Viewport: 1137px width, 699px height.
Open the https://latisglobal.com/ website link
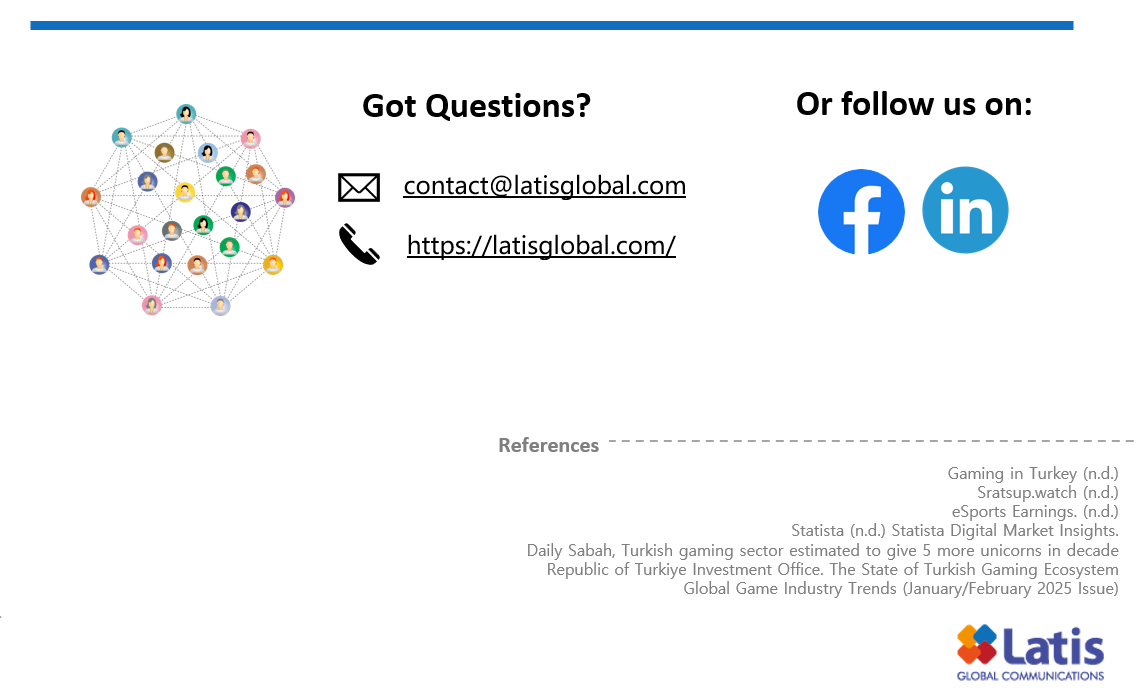[541, 245]
